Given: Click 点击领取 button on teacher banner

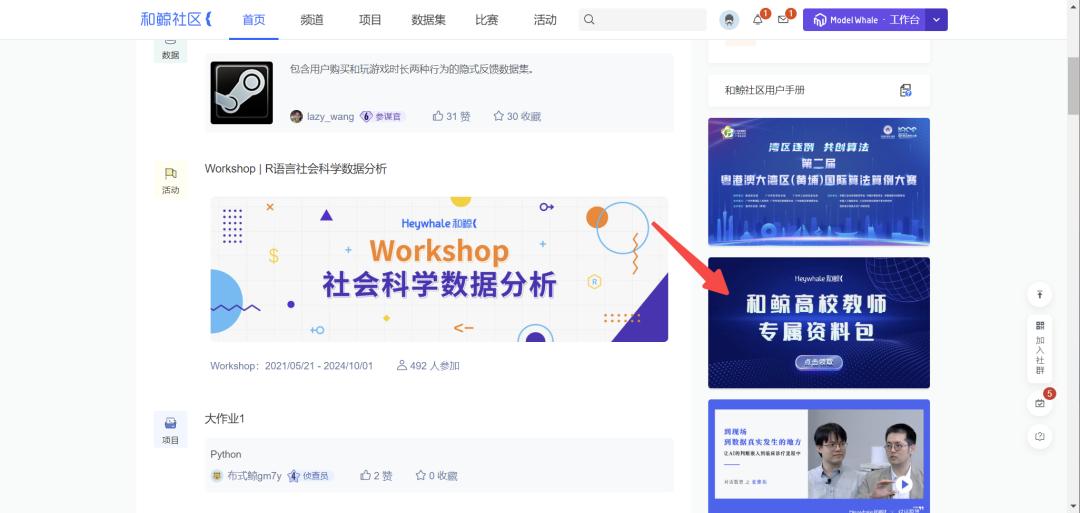Looking at the screenshot, I should pos(818,362).
